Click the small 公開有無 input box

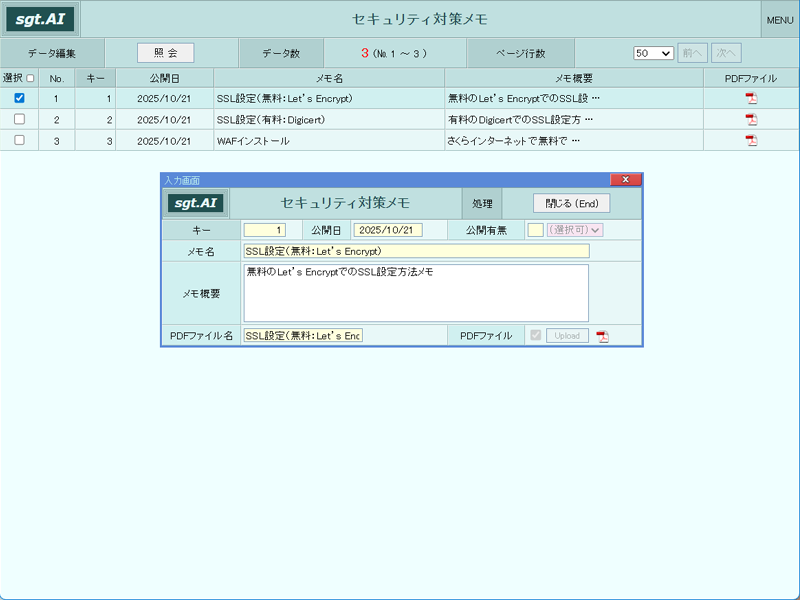(535, 230)
